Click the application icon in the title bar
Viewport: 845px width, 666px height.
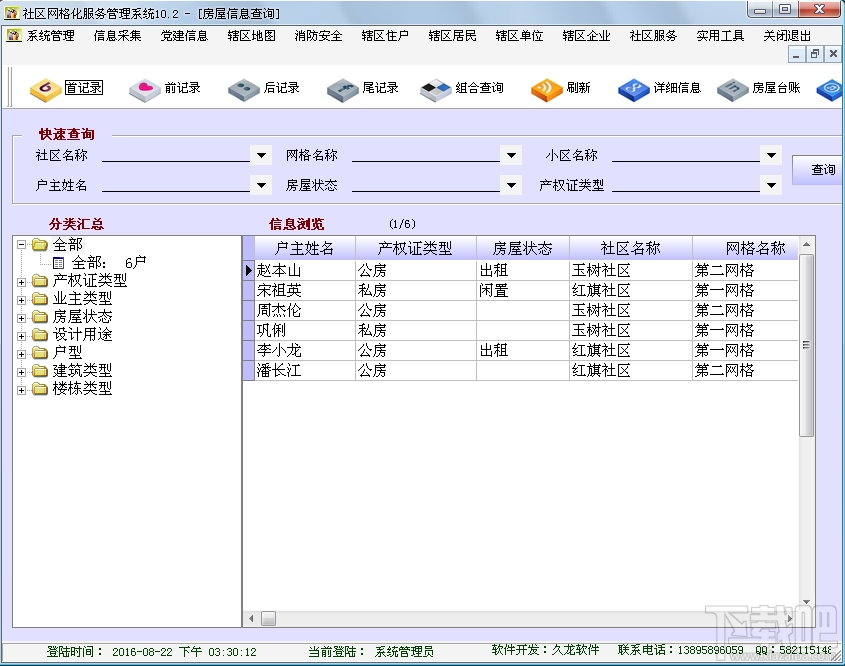(x=14, y=11)
